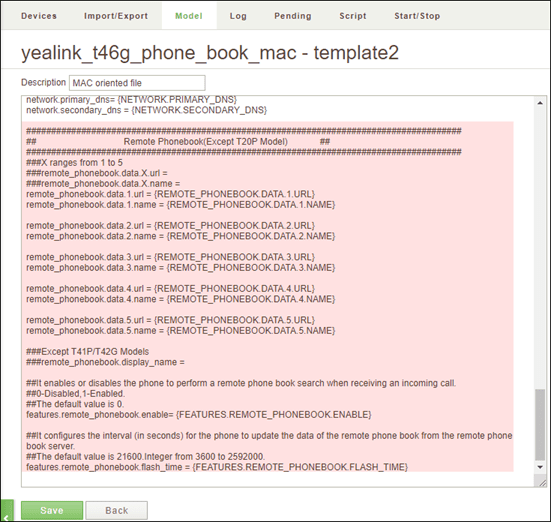The height and width of the screenshot is (522, 551).
Task: Click the remote_phonebook.data.1.name line
Action: point(181,205)
